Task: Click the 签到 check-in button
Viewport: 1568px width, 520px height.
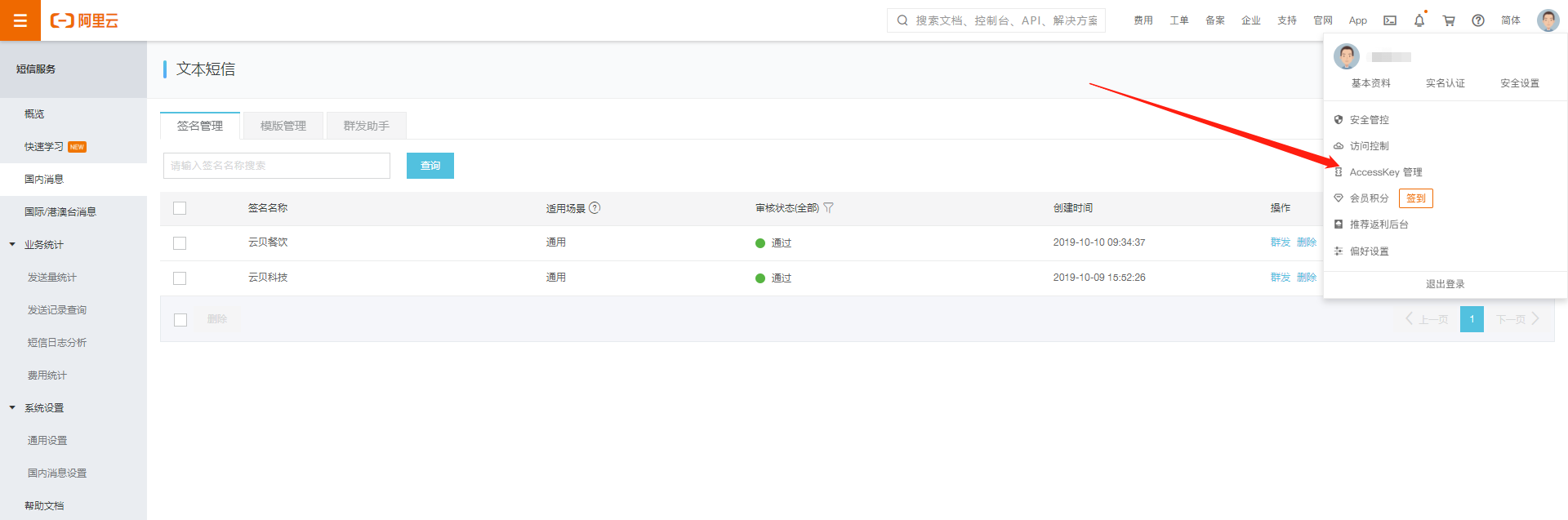Action: pos(1415,198)
